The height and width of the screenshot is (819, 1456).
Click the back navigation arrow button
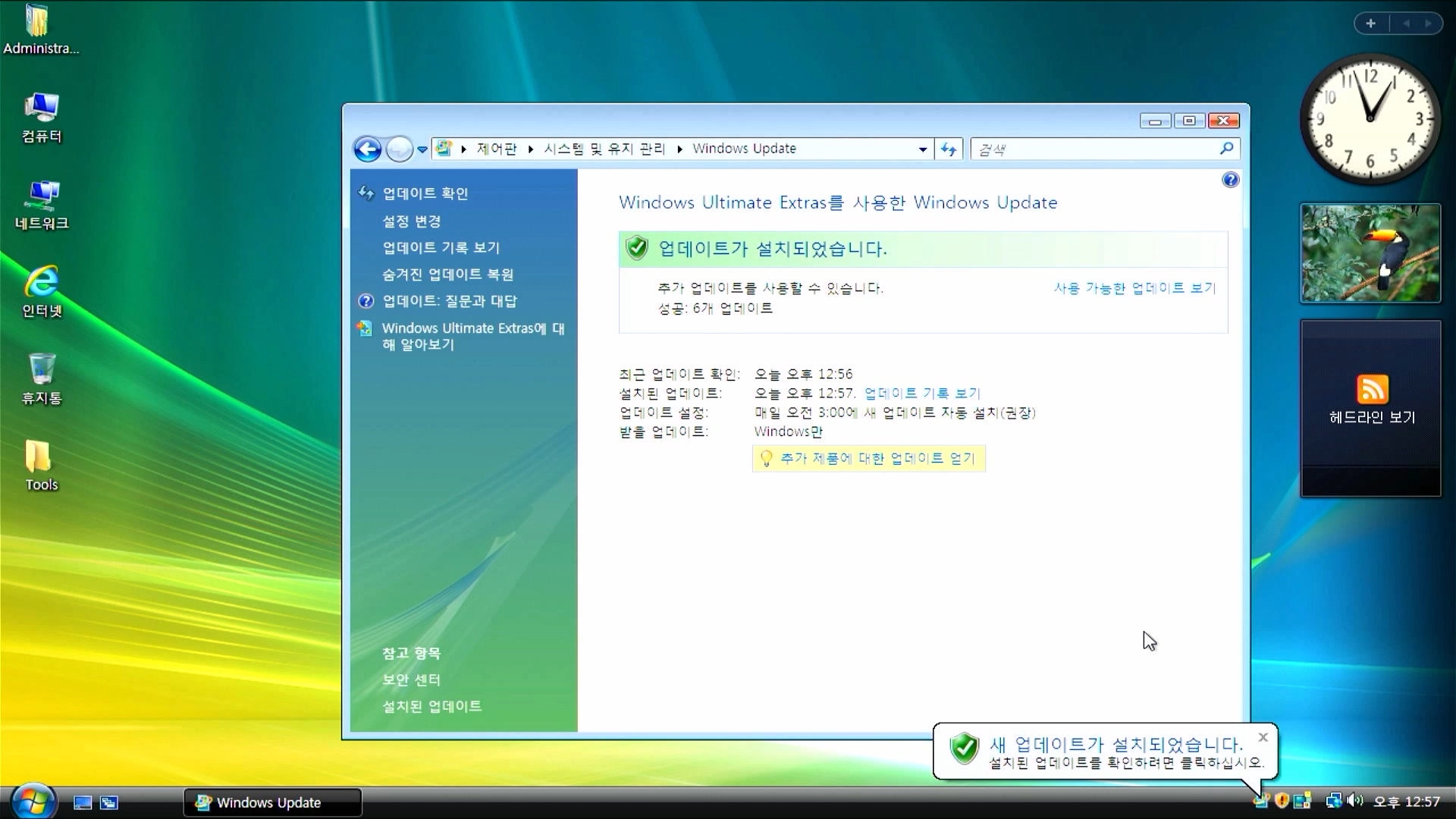coord(368,149)
